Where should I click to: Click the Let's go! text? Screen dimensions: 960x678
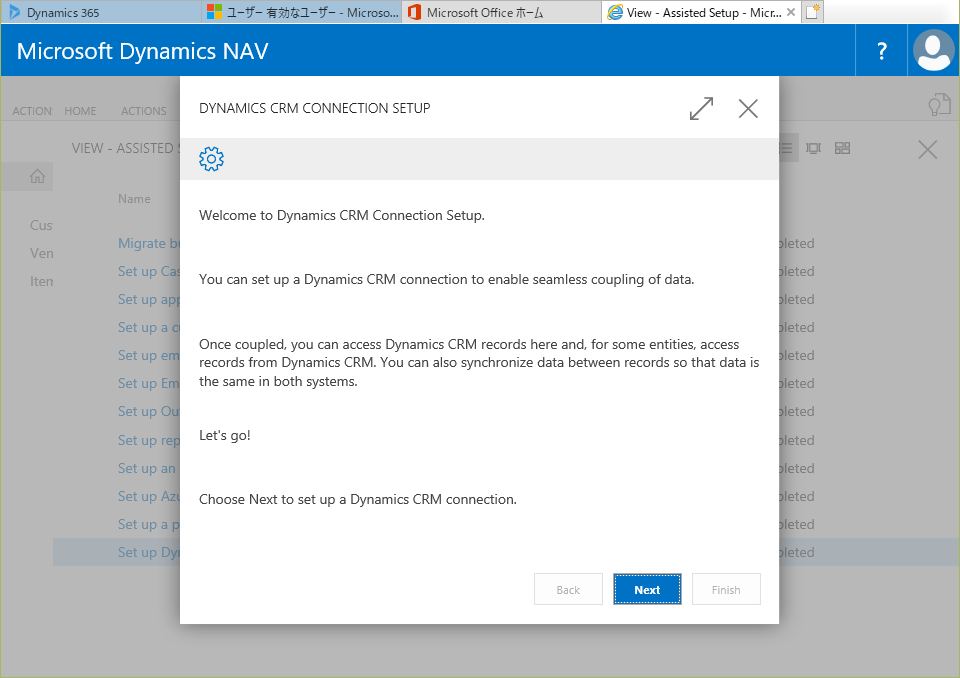pos(225,435)
